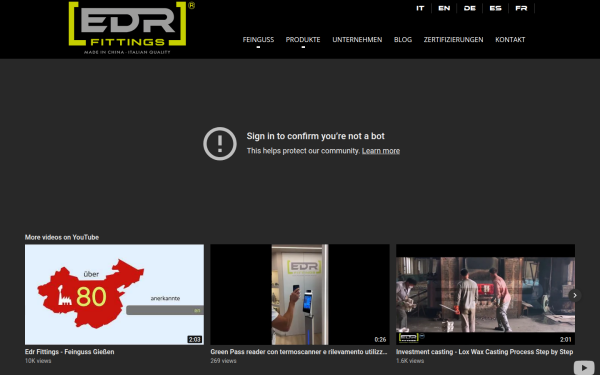This screenshot has width=600, height=375.
Task: Open the Produkte menu
Action: pos(303,39)
